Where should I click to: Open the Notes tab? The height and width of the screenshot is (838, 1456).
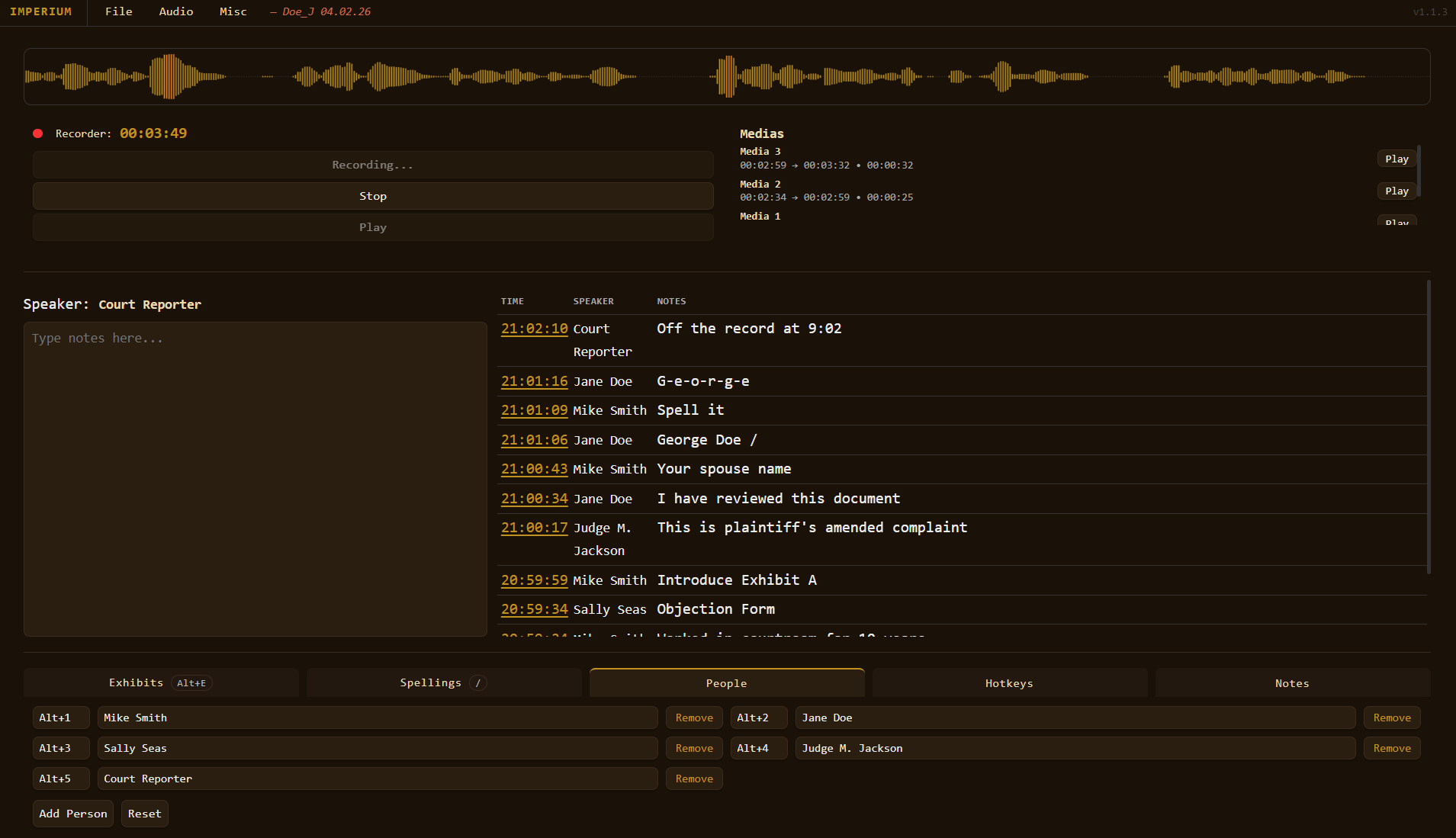1291,683
